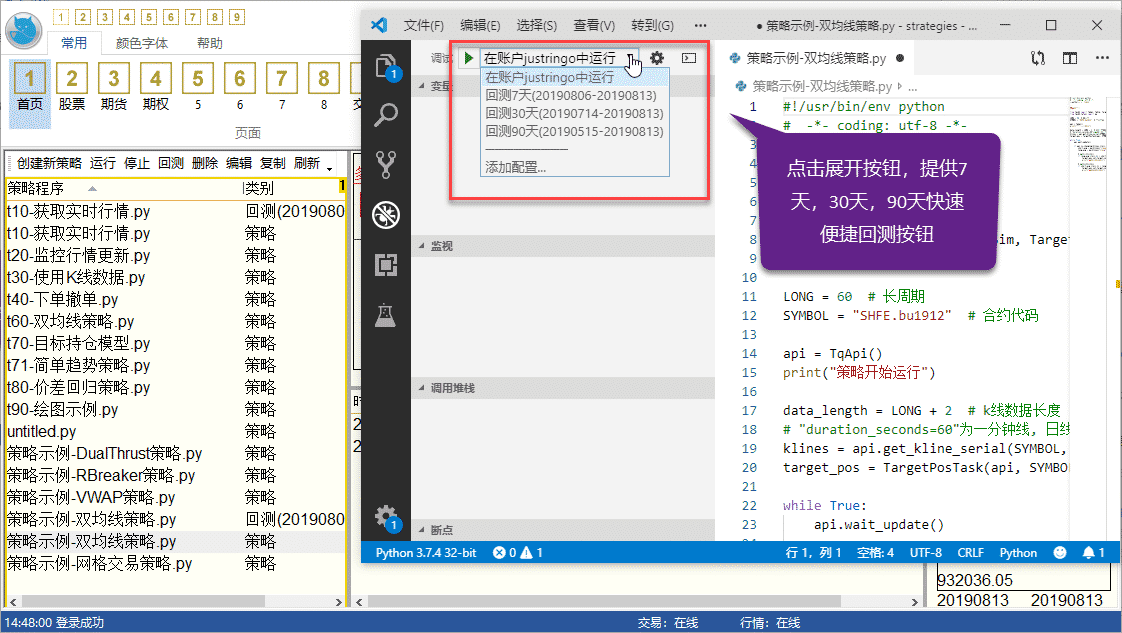Select 添加配置... in the dropdown
Screen dimensions: 1122x633
(x=516, y=167)
